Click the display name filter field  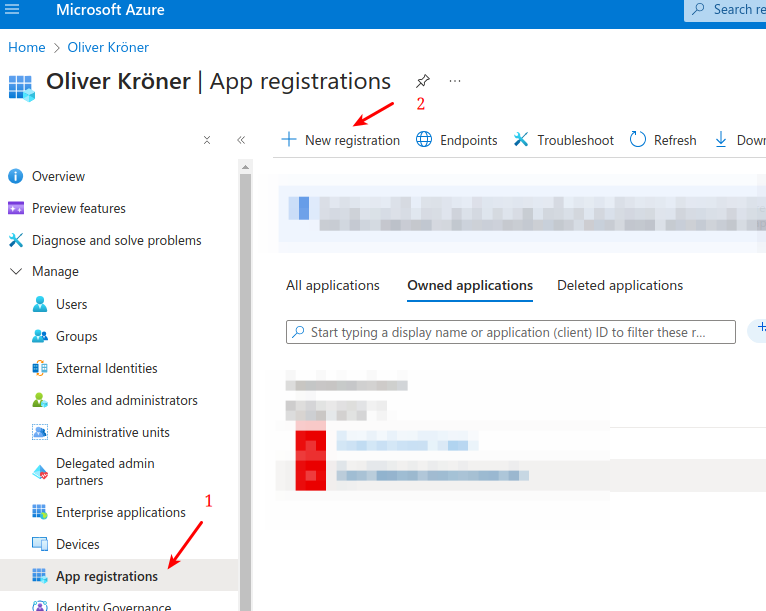(511, 332)
